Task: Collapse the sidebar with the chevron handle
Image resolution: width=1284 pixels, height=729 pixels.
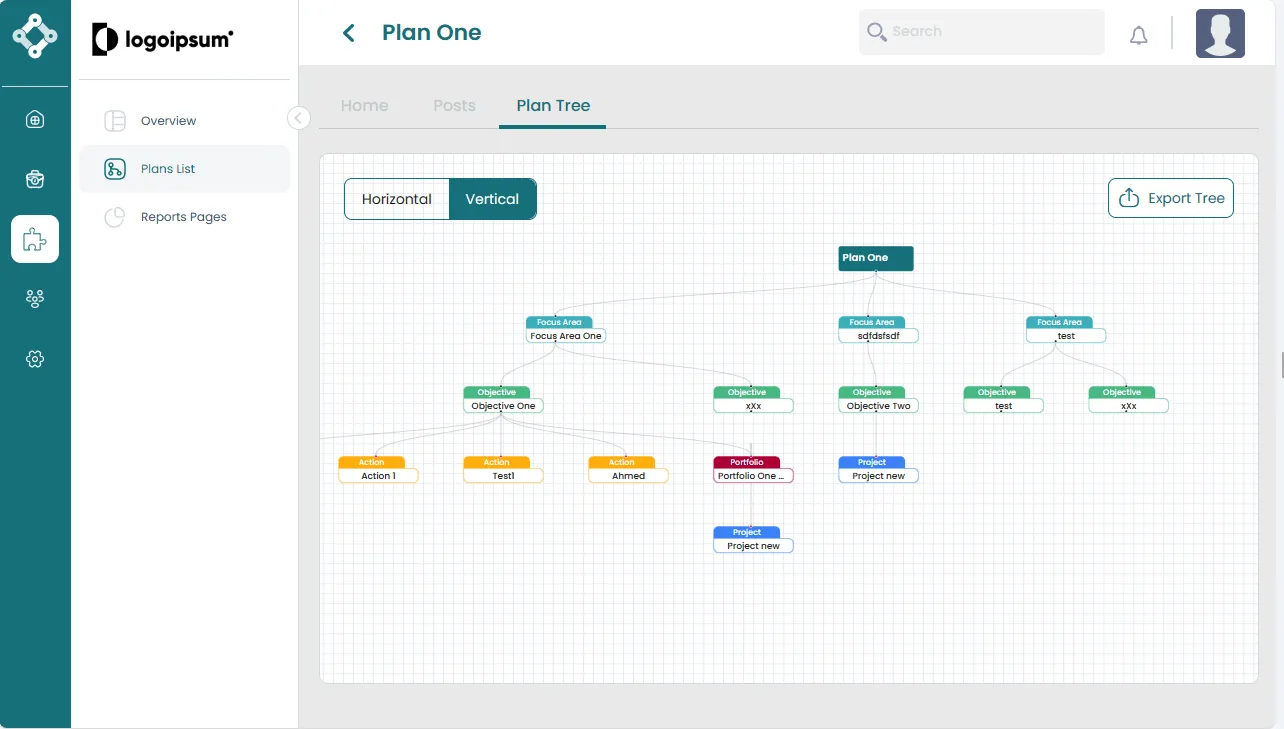Action: click(x=298, y=118)
